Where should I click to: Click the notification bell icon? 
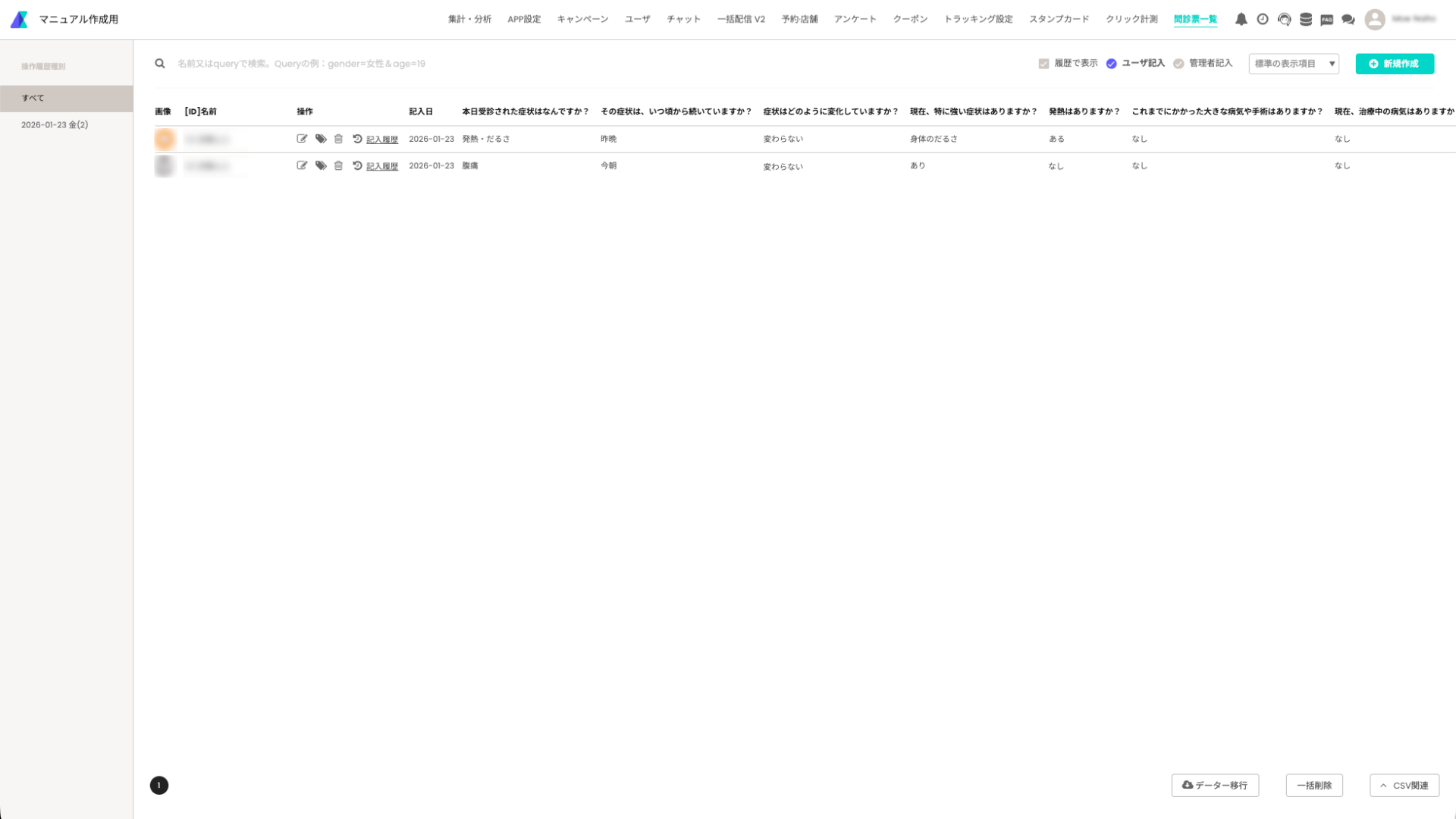coord(1241,20)
